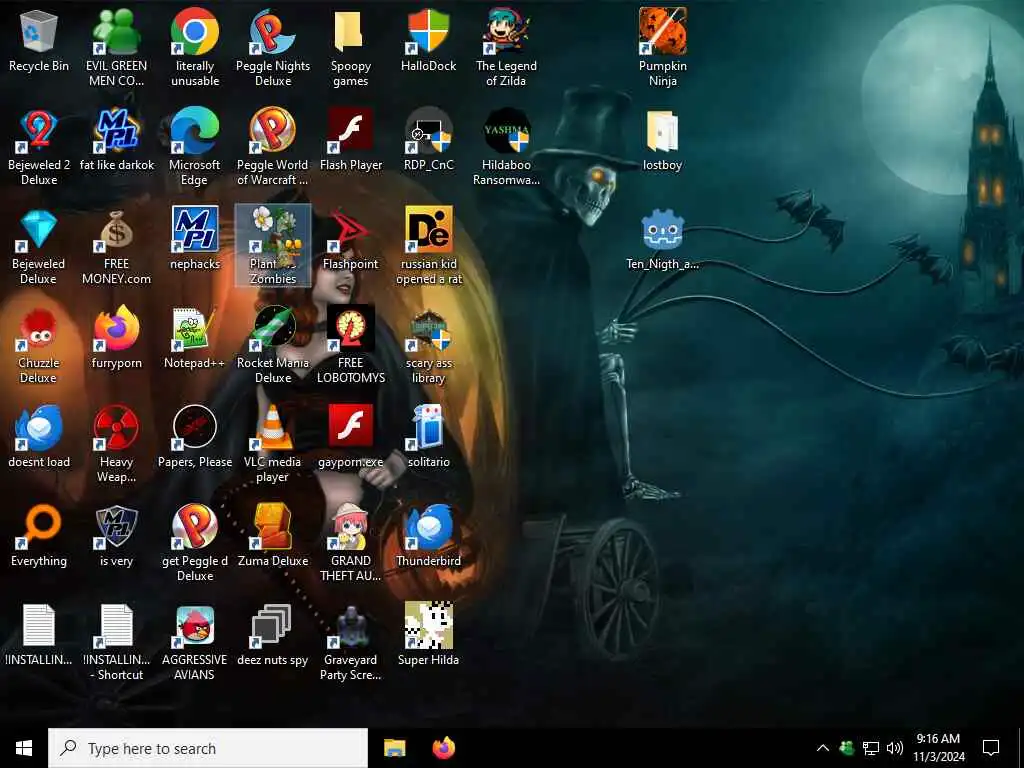Screen dimensions: 1024x768
Task: Open network status tray icon
Action: click(x=871, y=748)
